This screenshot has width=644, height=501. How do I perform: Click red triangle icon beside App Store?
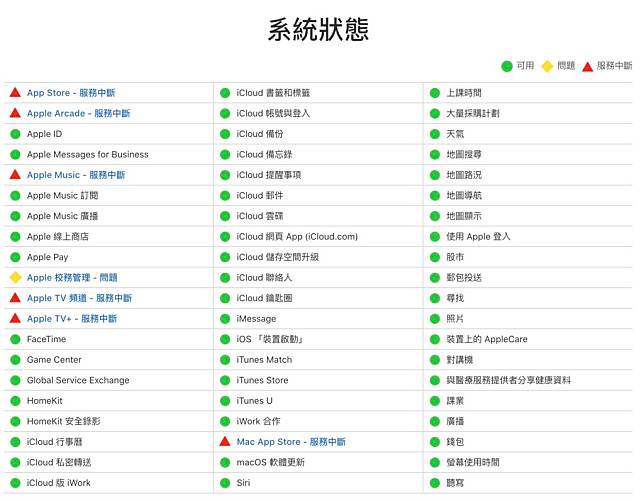[x=15, y=93]
